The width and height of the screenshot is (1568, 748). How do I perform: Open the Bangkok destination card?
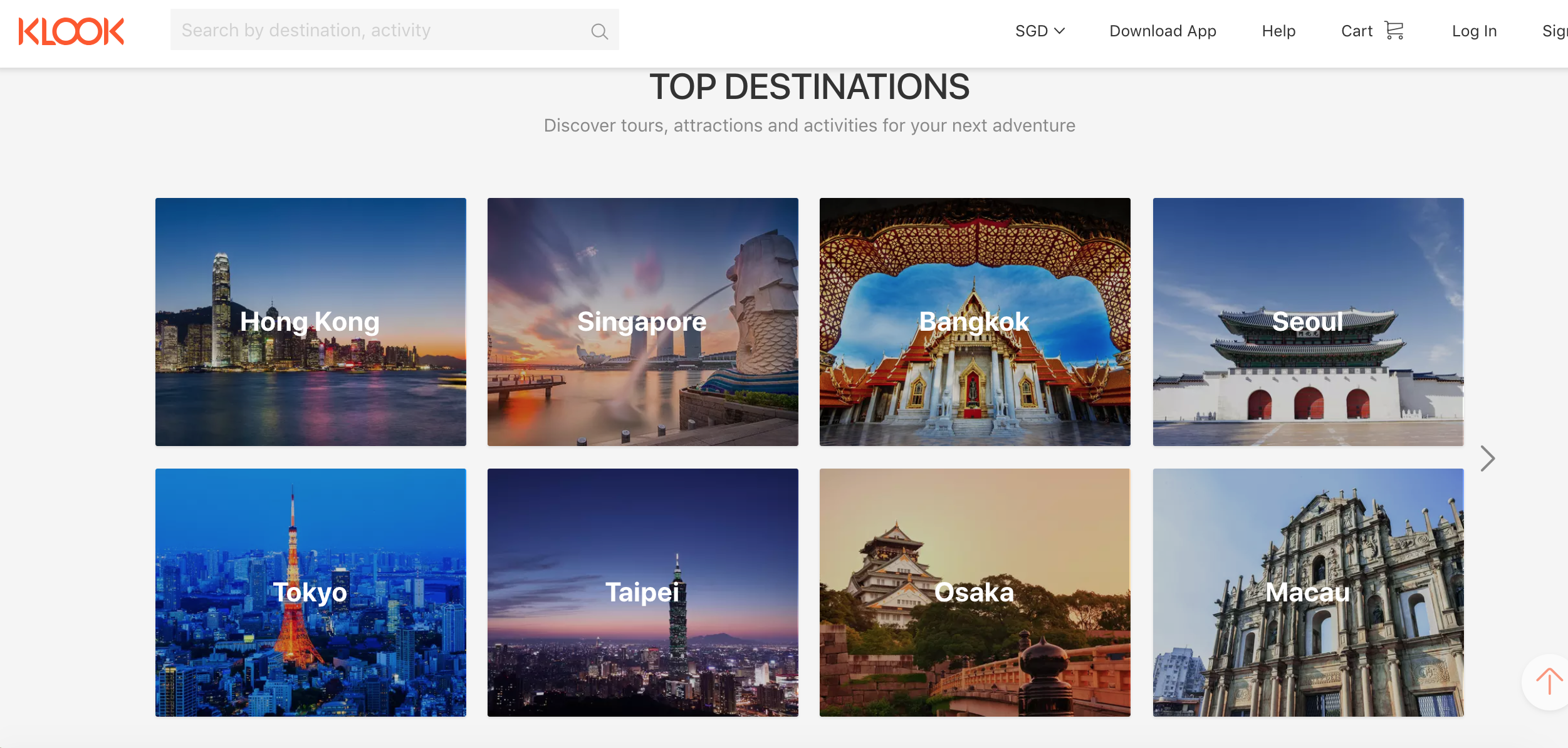coord(975,322)
